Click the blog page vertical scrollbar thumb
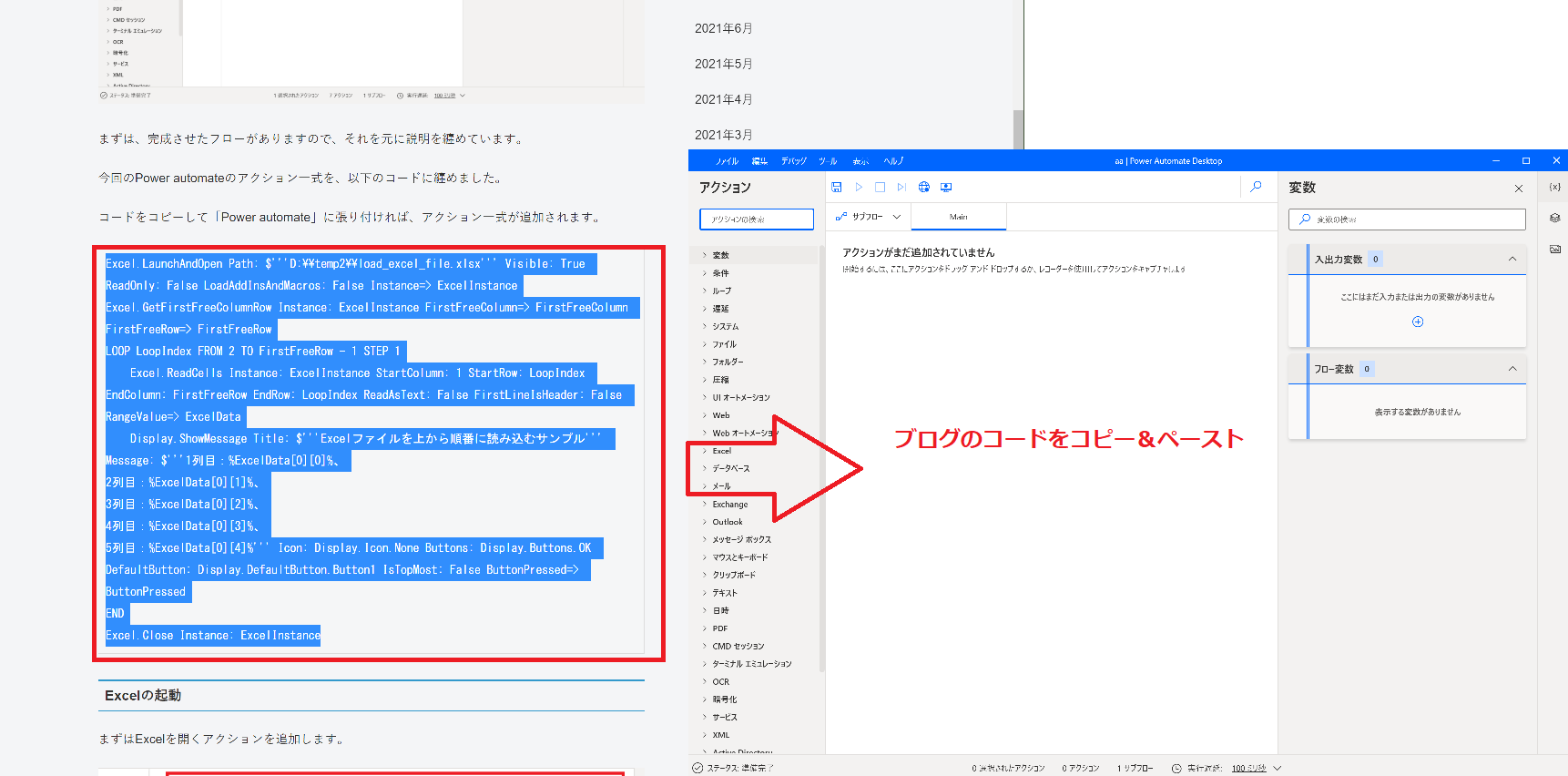1568x776 pixels. [1018, 129]
